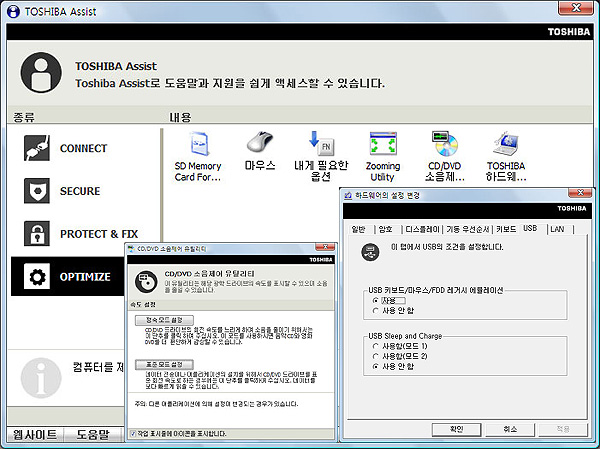Switch to the LAN tab
Screen dimensions: 600x449
(x=558, y=229)
